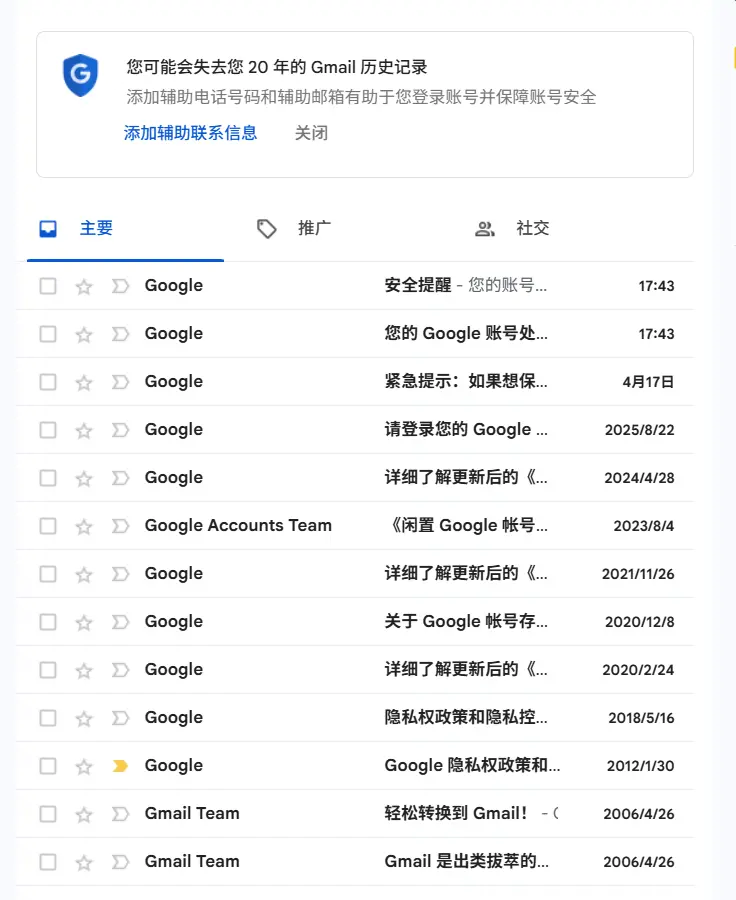
Task: Star the 2021/11/26 email
Action: coord(84,574)
